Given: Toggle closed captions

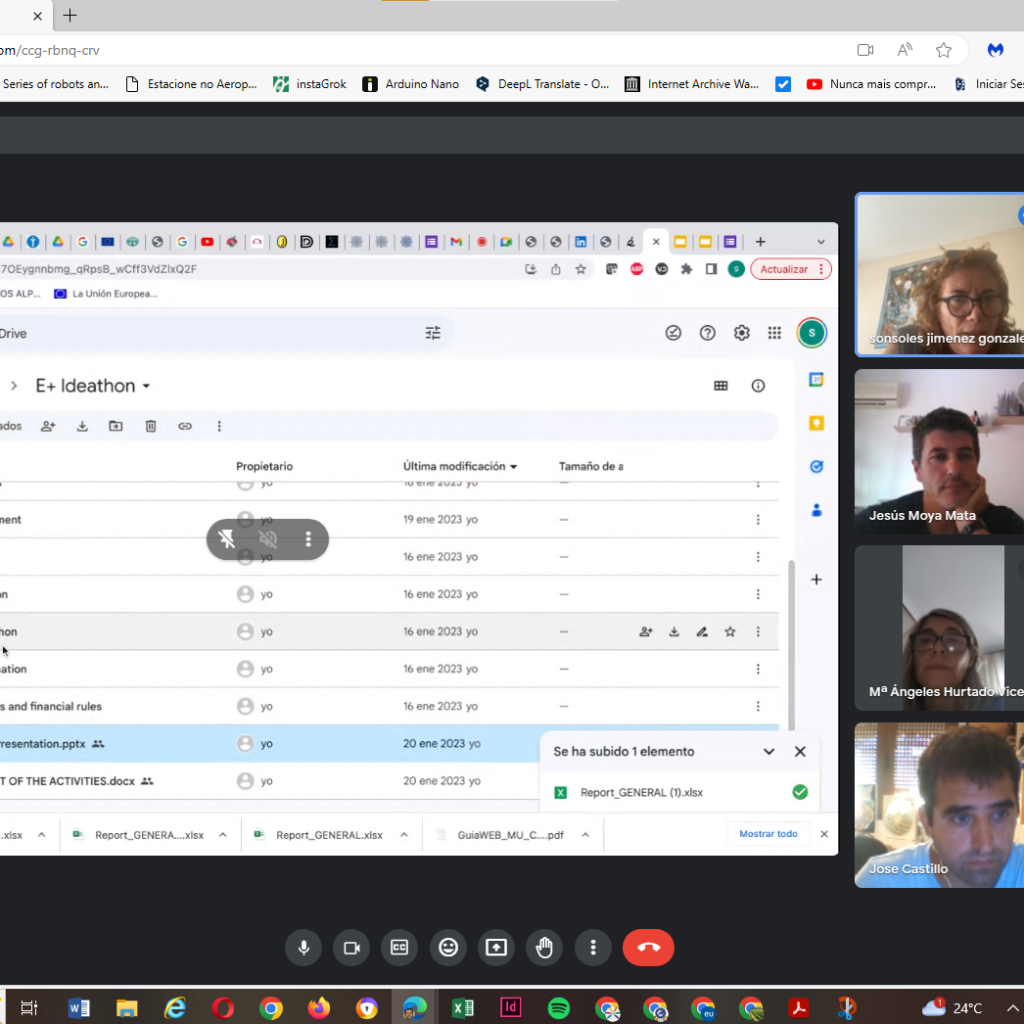Looking at the screenshot, I should click(x=399, y=948).
